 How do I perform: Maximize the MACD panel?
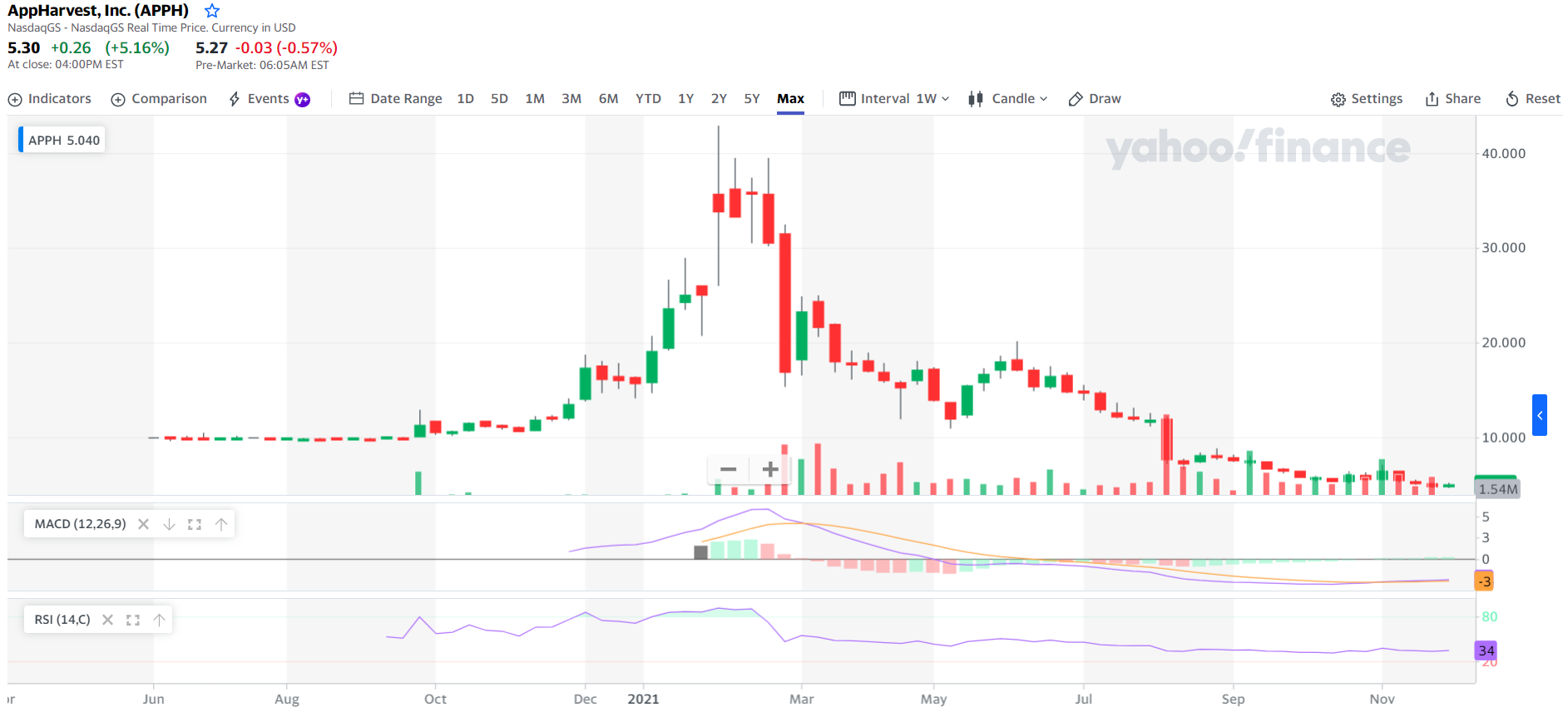(x=195, y=524)
